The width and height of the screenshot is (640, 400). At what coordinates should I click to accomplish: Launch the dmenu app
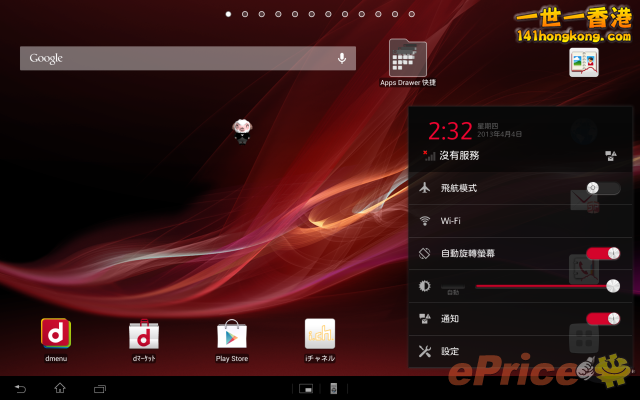point(55,335)
